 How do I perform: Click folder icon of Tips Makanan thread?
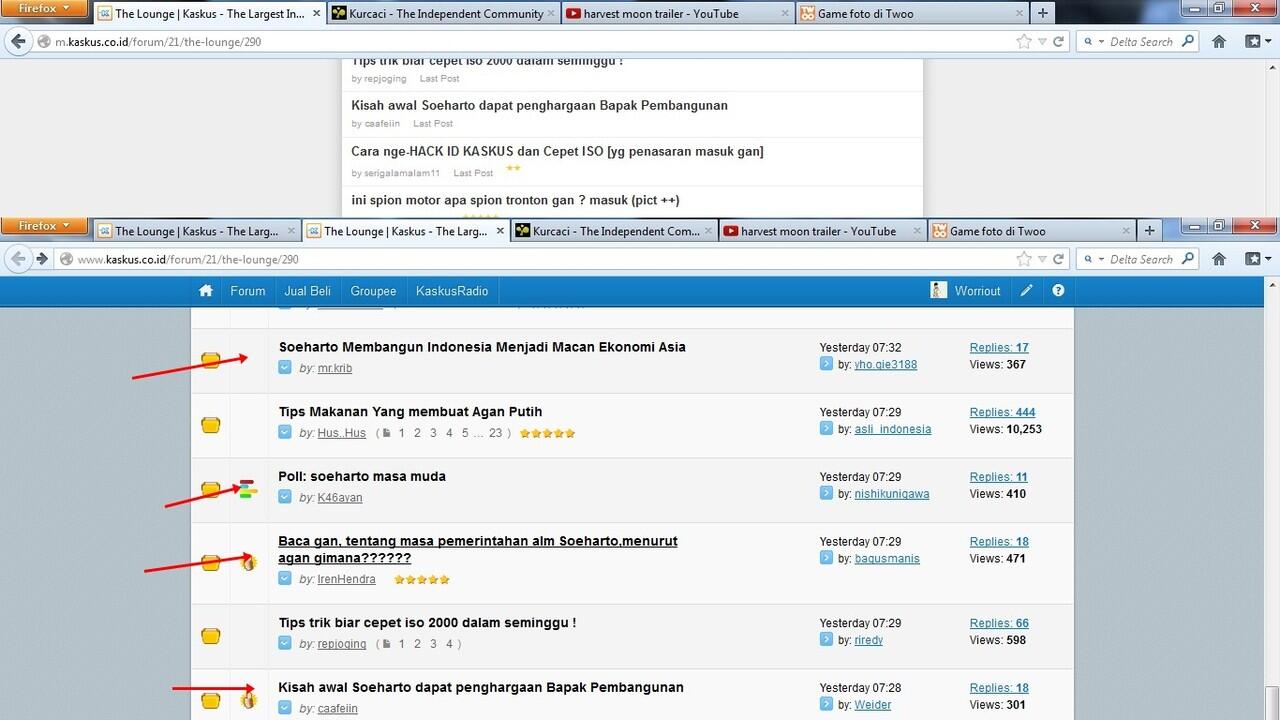(x=210, y=425)
